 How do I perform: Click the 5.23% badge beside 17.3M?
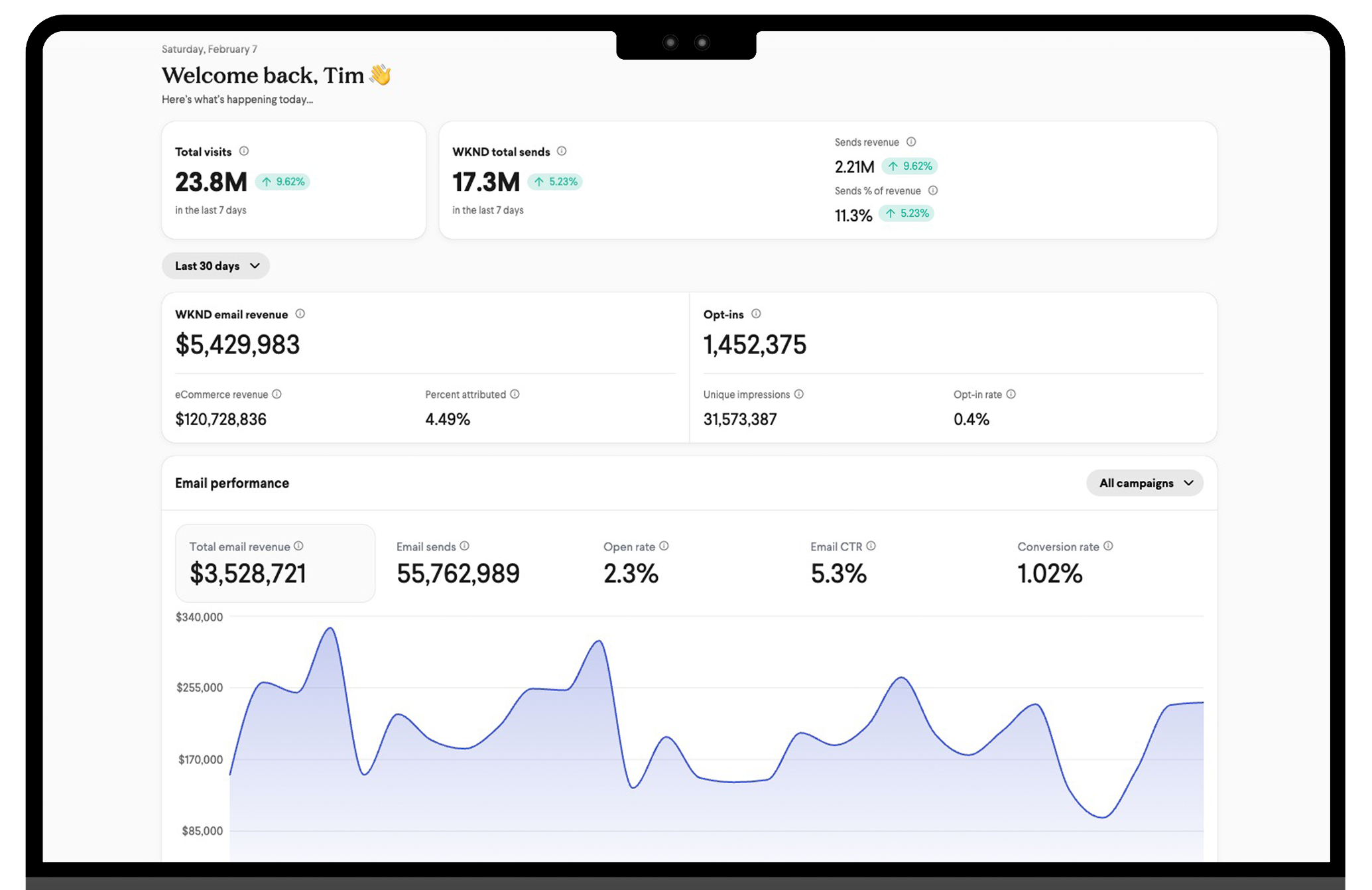[x=556, y=182]
